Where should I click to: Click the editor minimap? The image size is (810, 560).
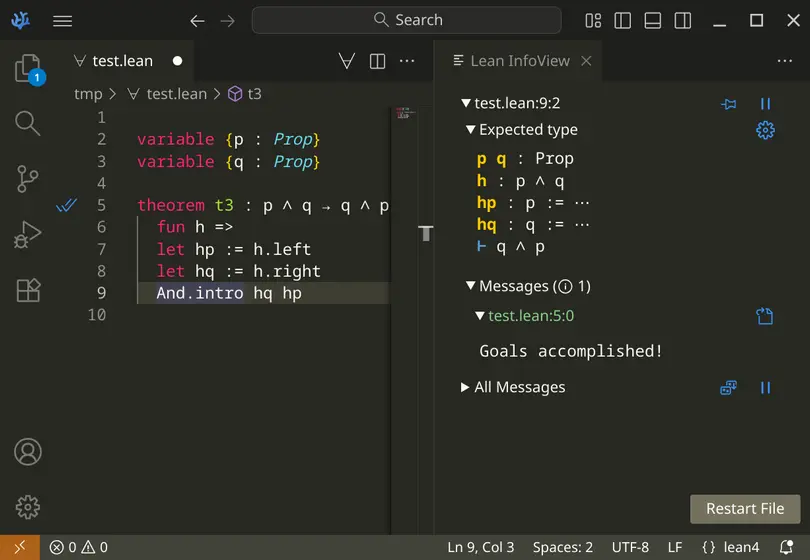406,113
